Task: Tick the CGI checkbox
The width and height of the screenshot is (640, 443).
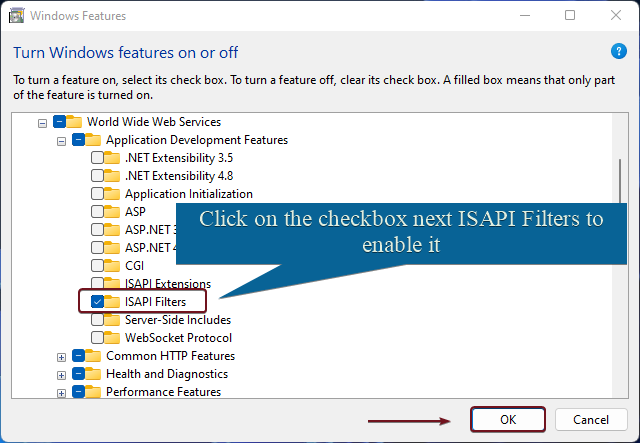Action: (x=97, y=265)
